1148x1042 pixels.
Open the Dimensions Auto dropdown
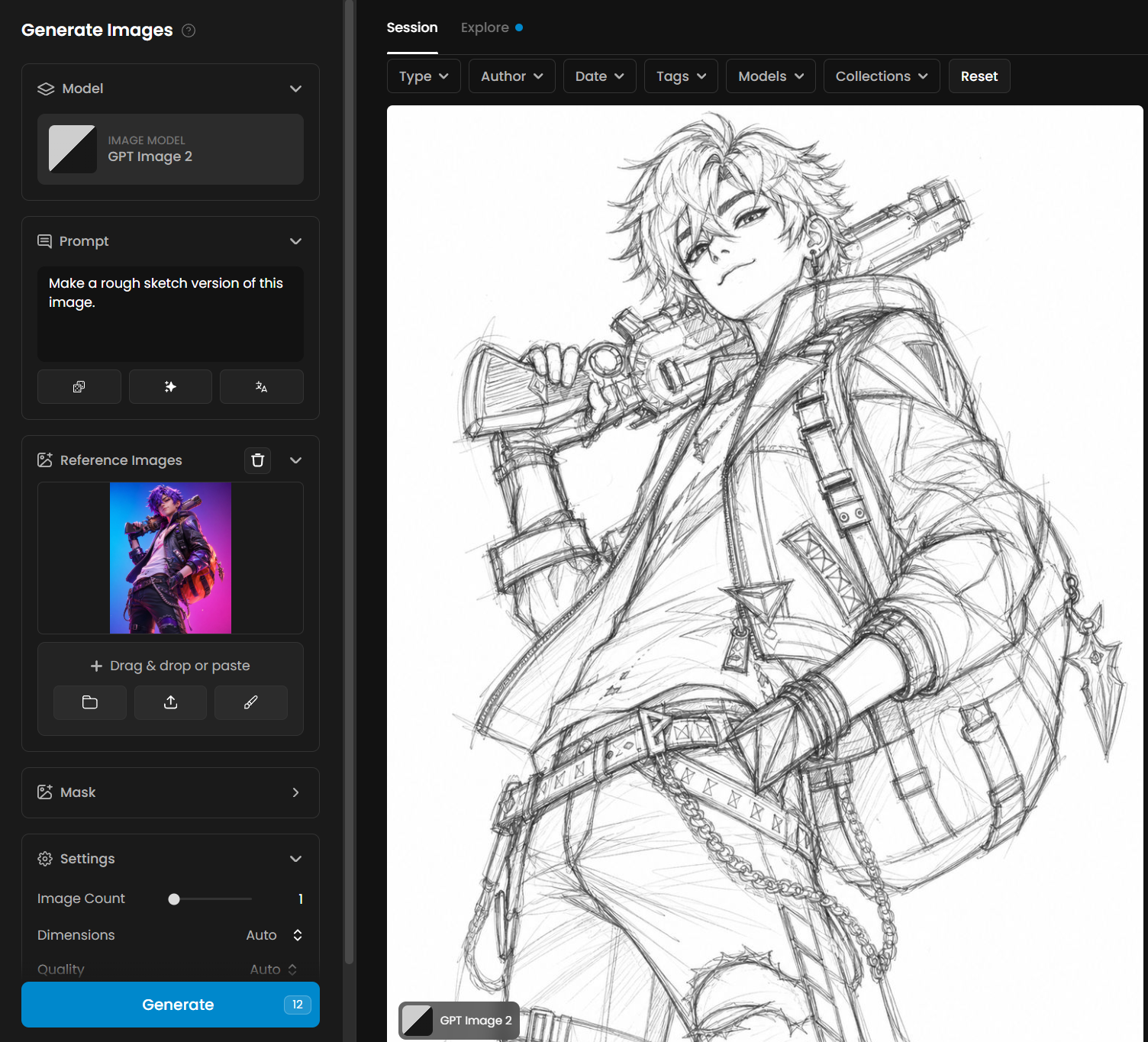tap(275, 935)
